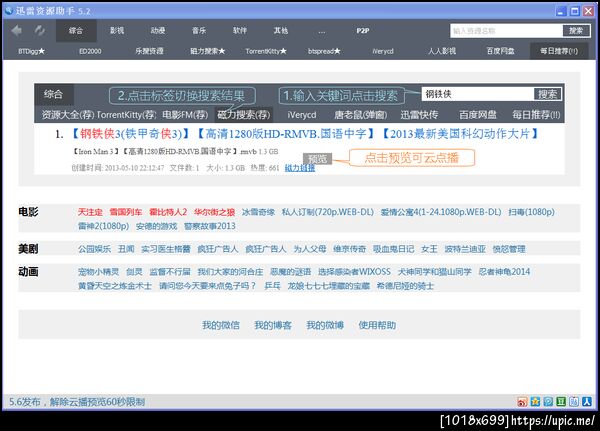Open 扫毒(1080p) link
Screen dimensions: 600x431
[x=532, y=212]
